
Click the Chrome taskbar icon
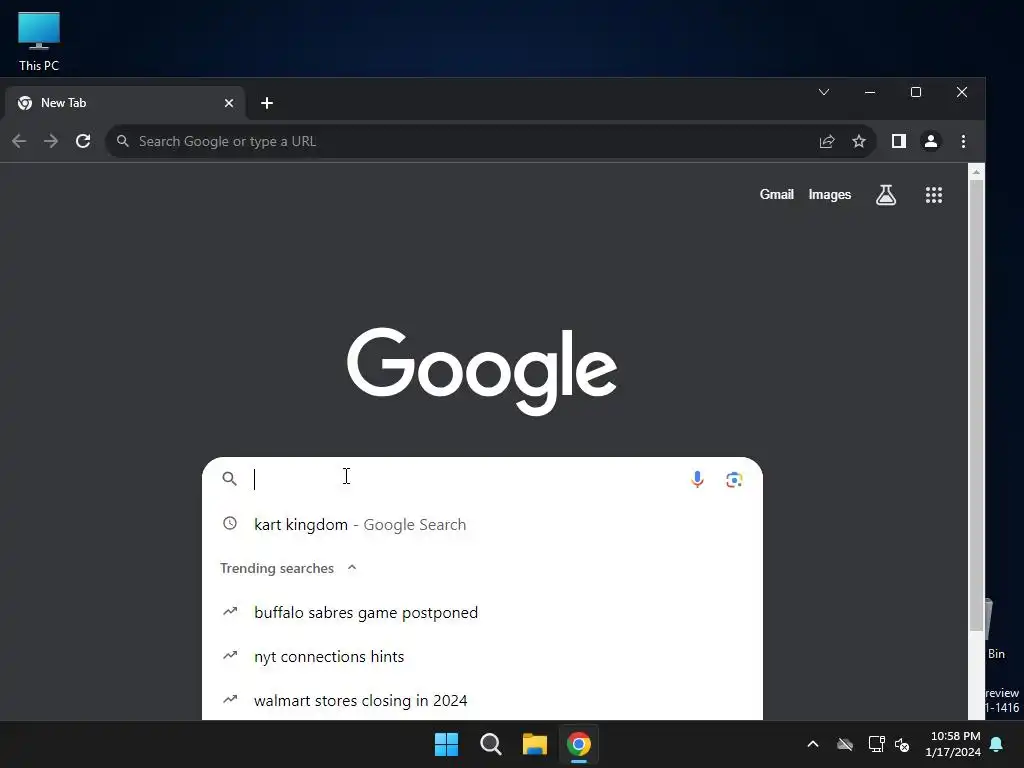click(x=579, y=744)
